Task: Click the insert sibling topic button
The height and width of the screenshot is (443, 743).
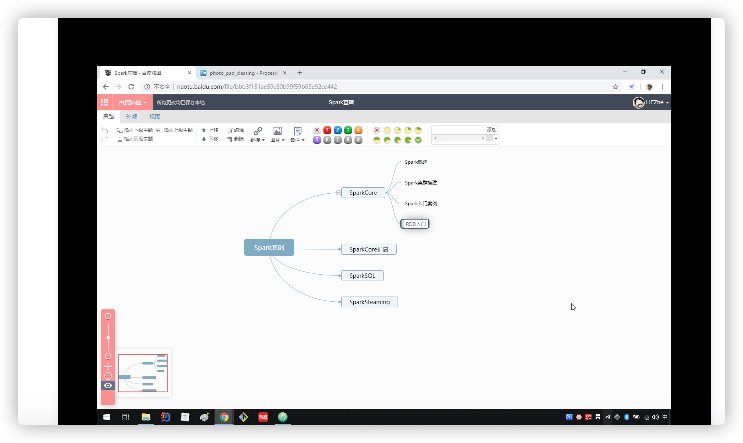Action: click(x=135, y=139)
